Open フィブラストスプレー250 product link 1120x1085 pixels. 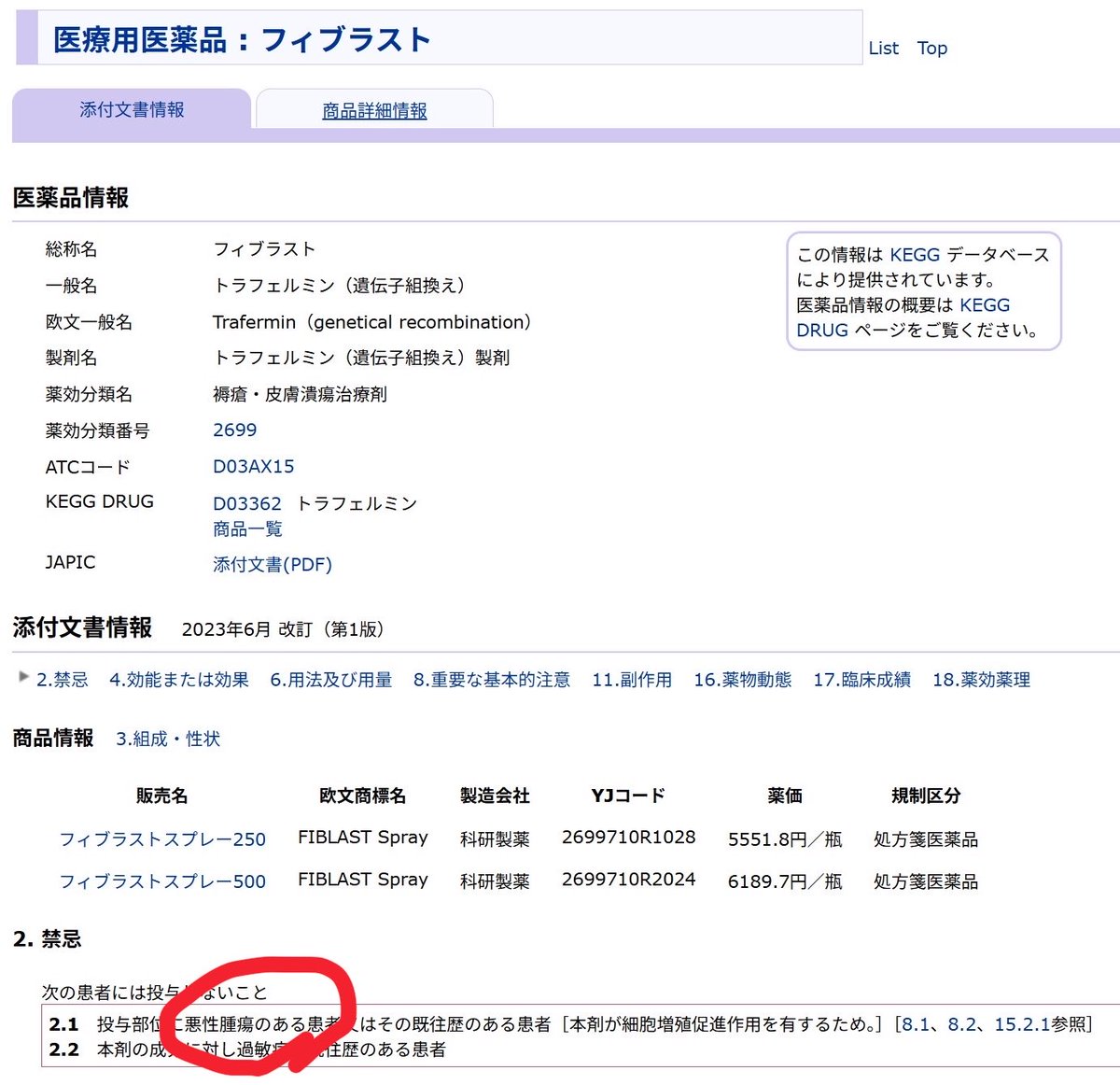click(x=162, y=839)
